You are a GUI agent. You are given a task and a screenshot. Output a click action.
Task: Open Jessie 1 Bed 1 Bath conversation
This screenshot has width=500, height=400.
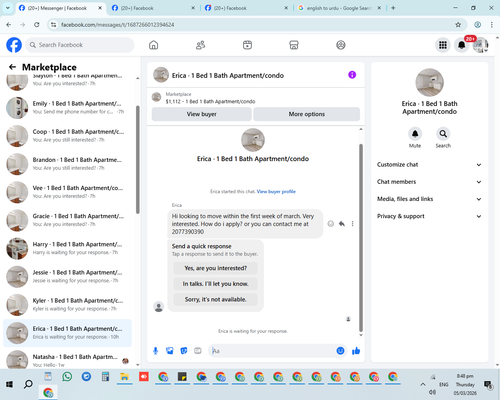tap(68, 276)
